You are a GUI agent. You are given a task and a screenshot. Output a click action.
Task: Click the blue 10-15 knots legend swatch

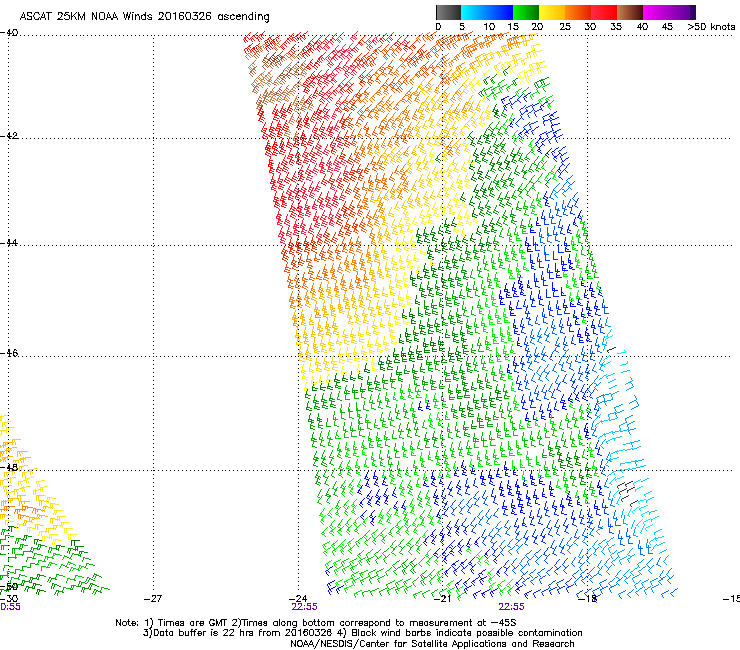(499, 12)
